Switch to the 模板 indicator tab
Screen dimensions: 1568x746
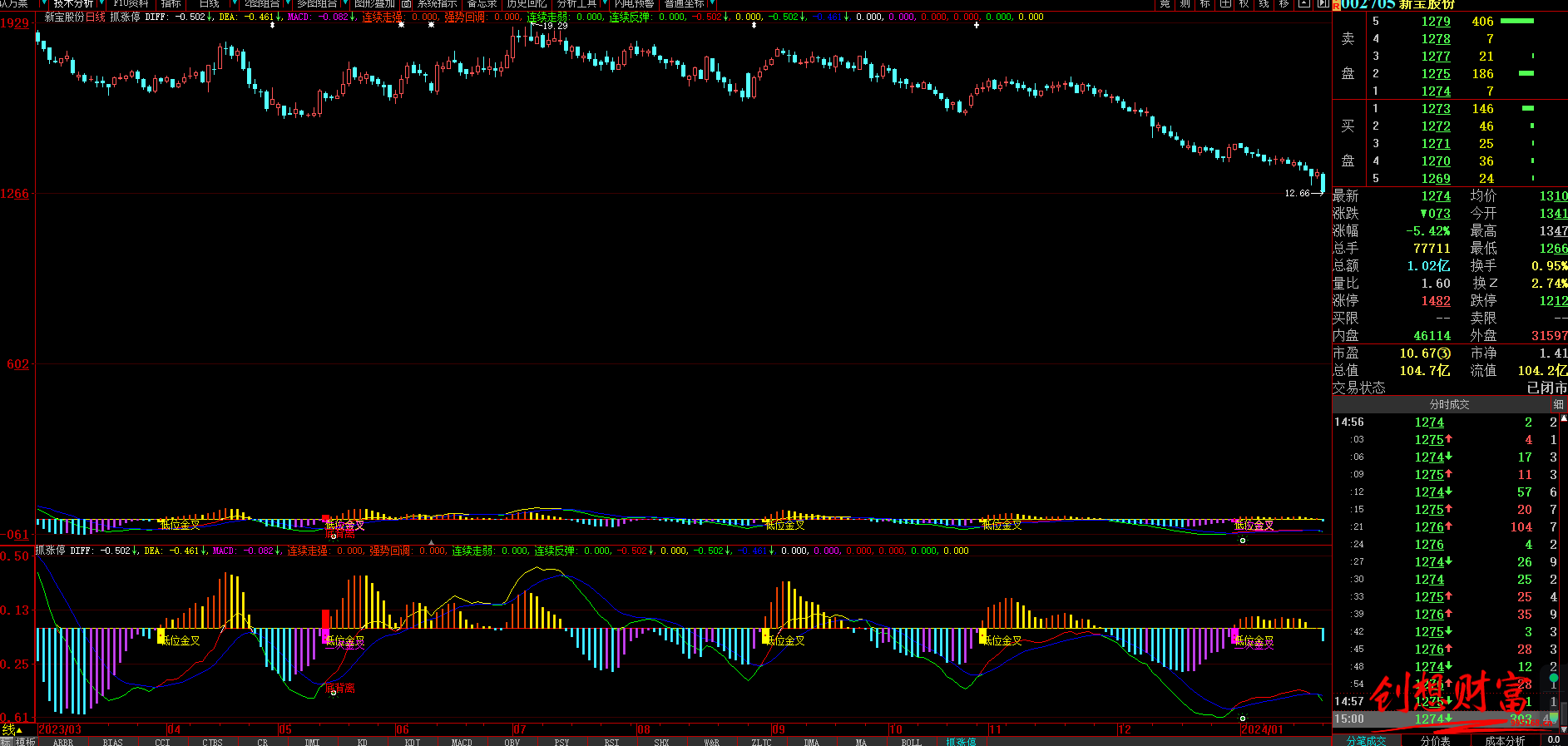point(26,742)
